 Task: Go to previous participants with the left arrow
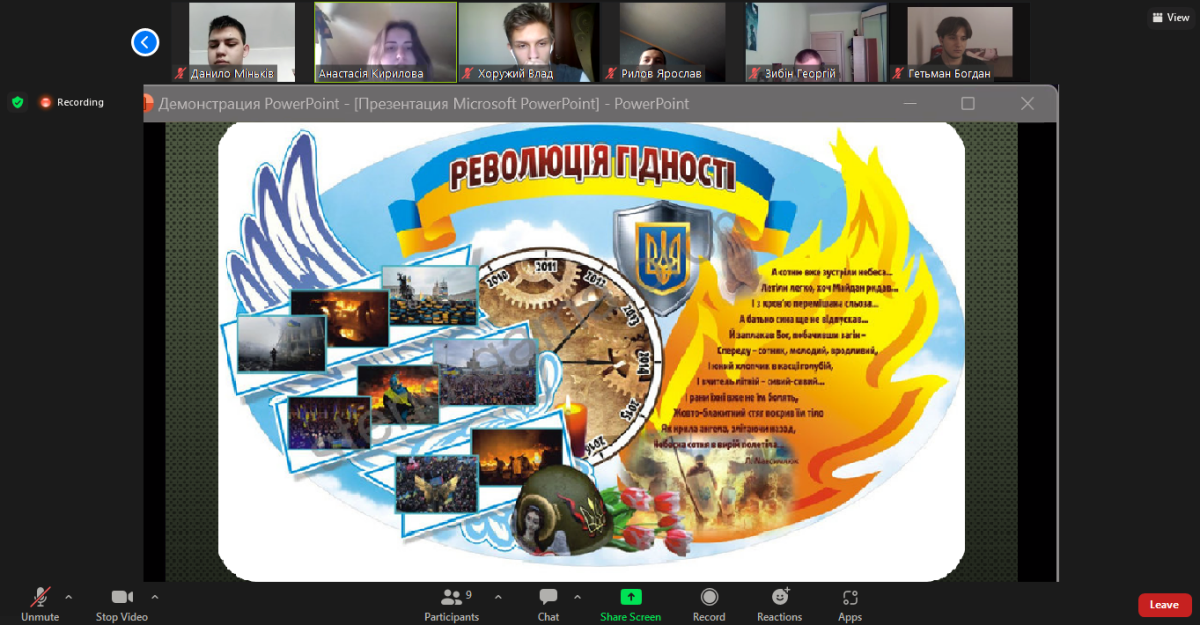click(145, 42)
